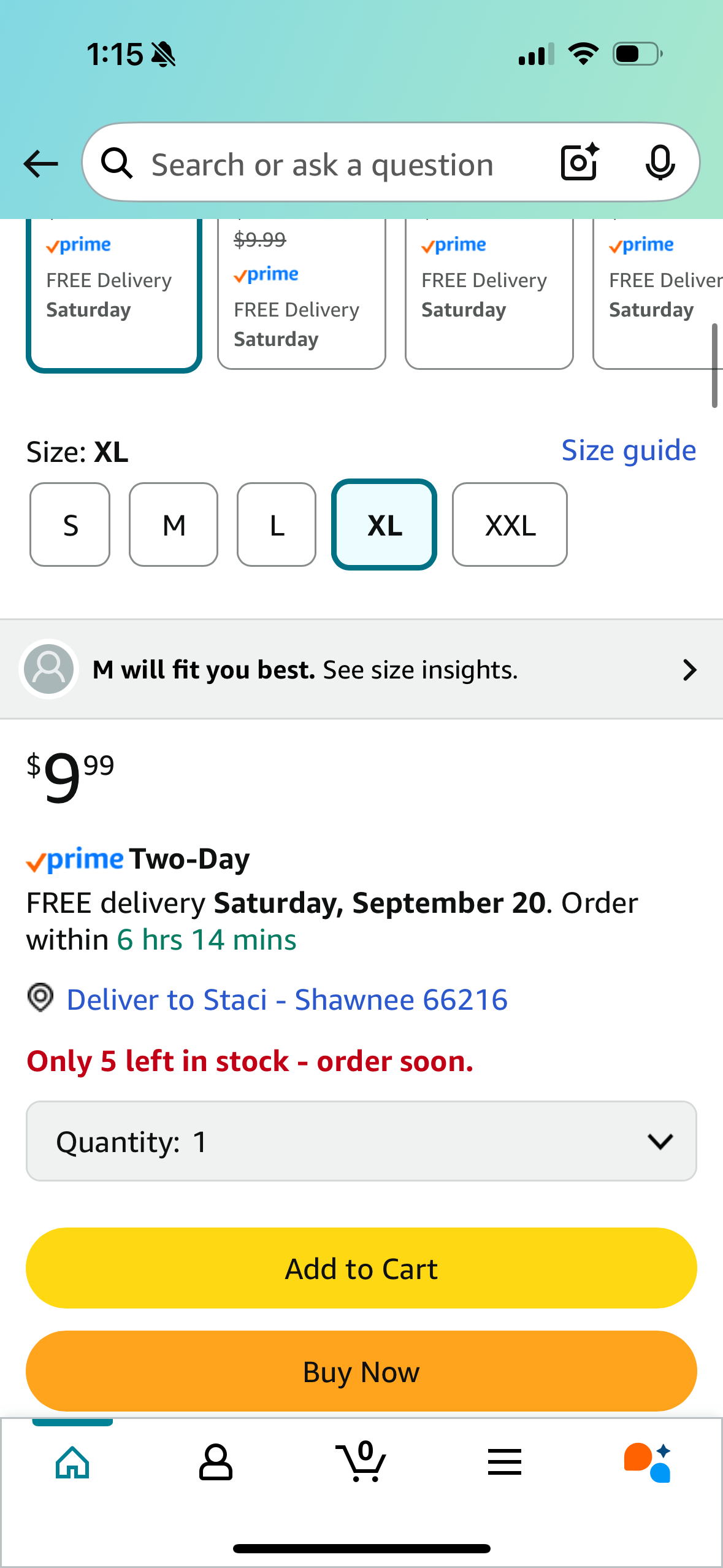Open camera lens search icon
Image resolution: width=723 pixels, height=1568 pixels.
[x=580, y=163]
